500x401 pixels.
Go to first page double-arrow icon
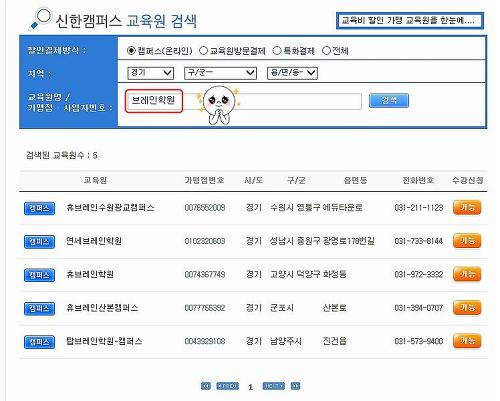[206, 386]
